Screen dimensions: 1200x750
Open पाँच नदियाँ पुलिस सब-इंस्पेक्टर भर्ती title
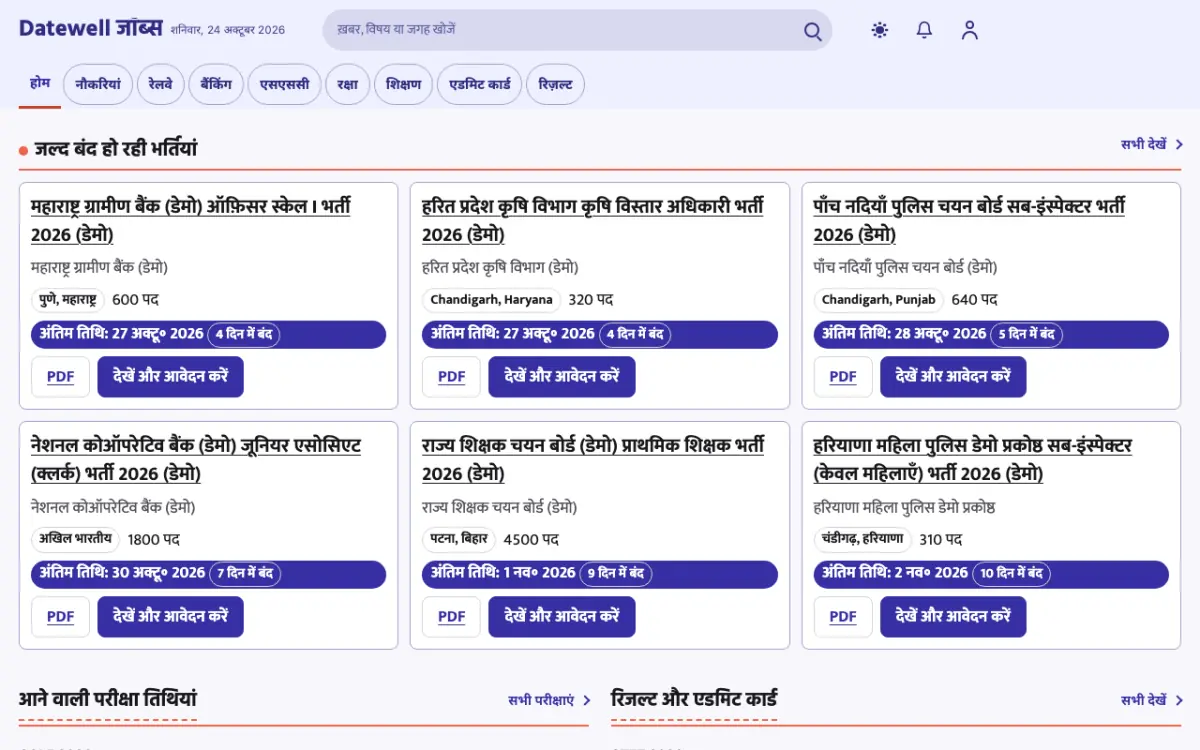[x=969, y=220]
